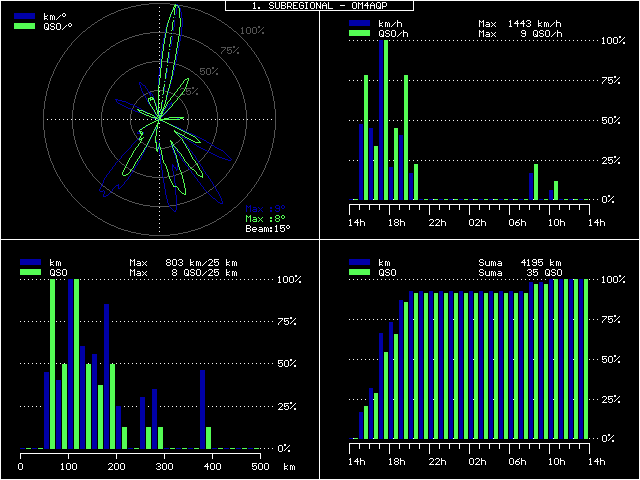Click the '02h' tick label in cumulative chart
This screenshot has width=640, height=480.
point(476,461)
